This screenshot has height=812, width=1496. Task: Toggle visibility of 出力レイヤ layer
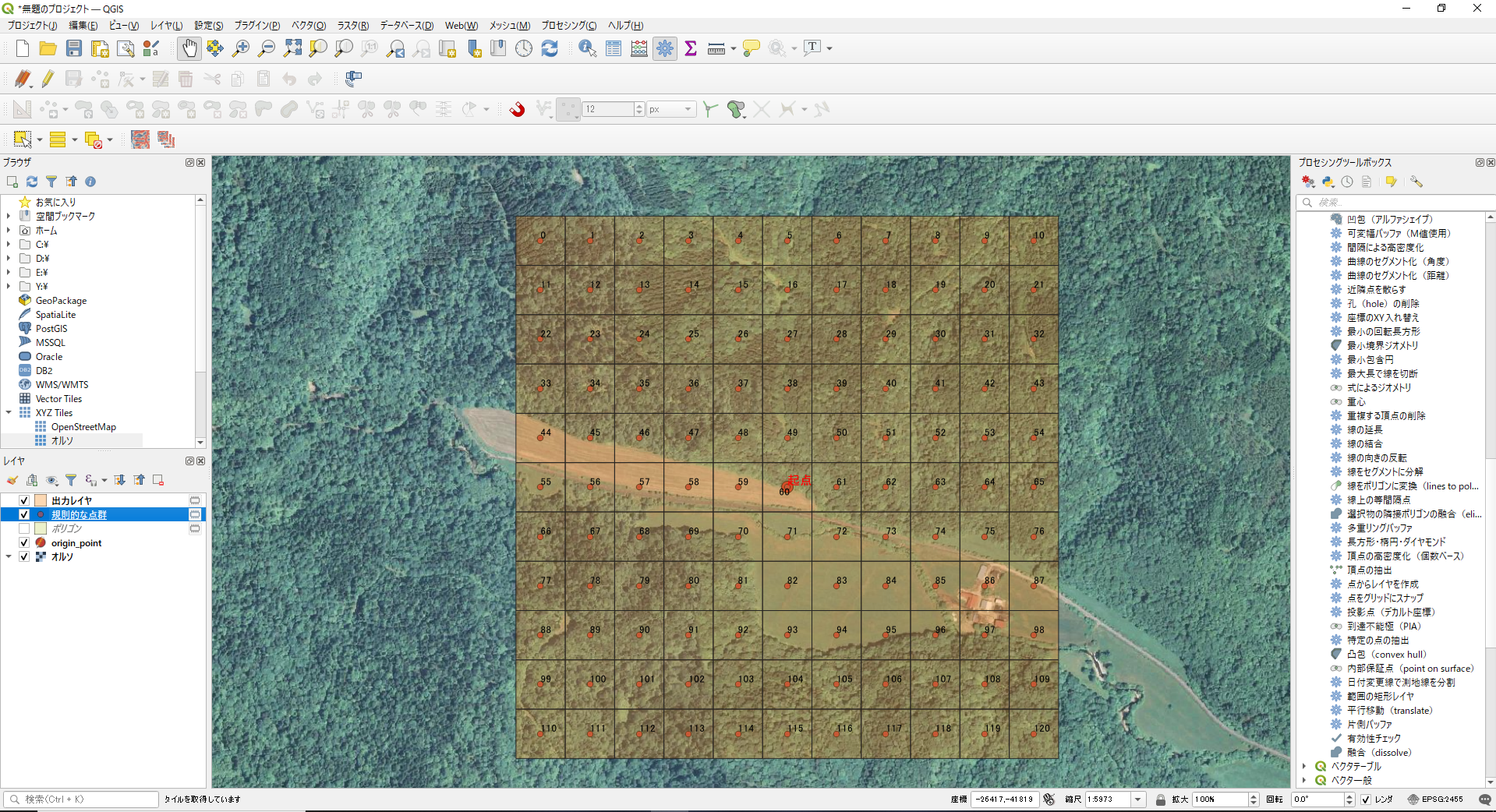coord(24,500)
